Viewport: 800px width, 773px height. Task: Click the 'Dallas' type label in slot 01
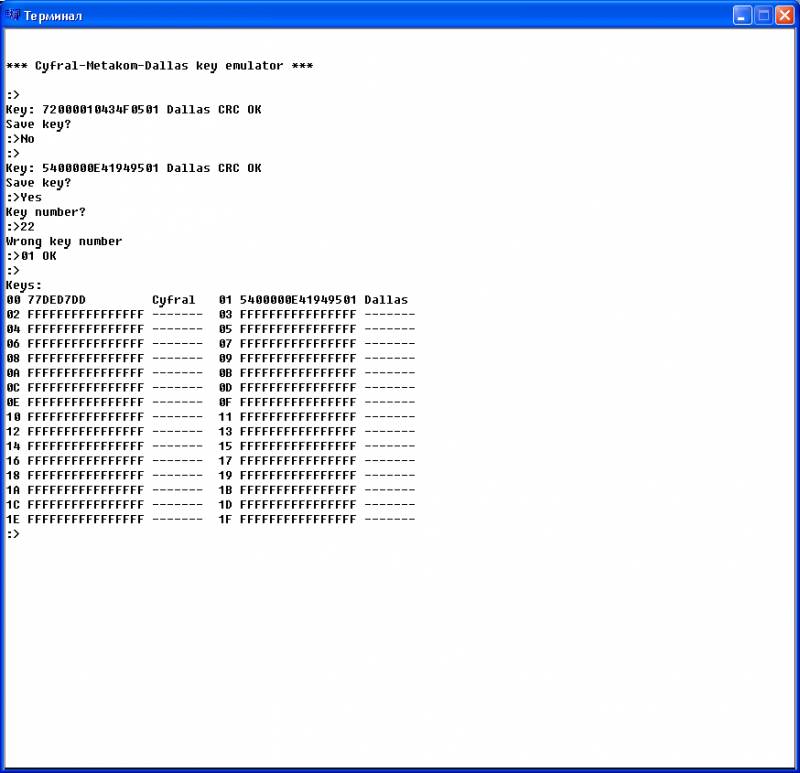point(386,300)
